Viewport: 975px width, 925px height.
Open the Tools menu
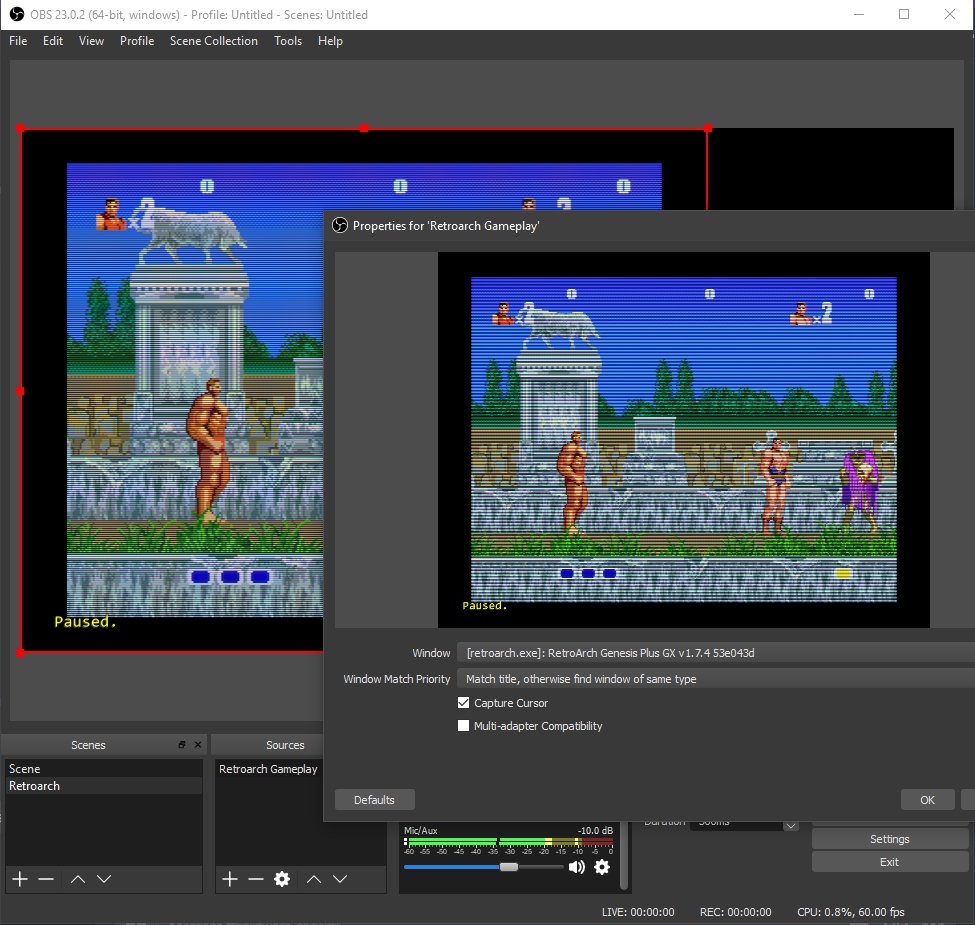[x=288, y=41]
